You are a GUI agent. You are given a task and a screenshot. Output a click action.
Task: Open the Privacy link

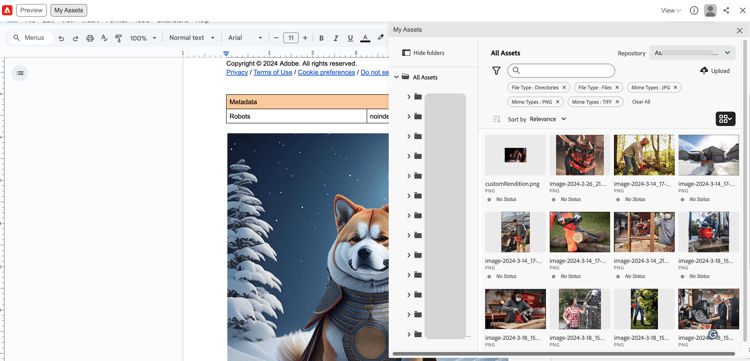pyautogui.click(x=237, y=72)
